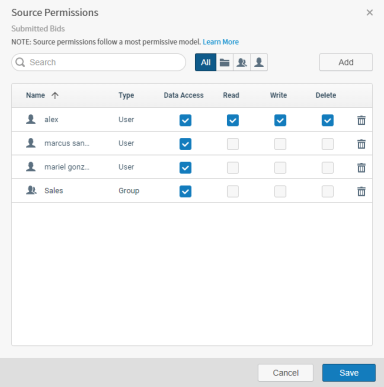The height and width of the screenshot is (387, 384).
Task: Open the Learn More link
Action: (221, 42)
